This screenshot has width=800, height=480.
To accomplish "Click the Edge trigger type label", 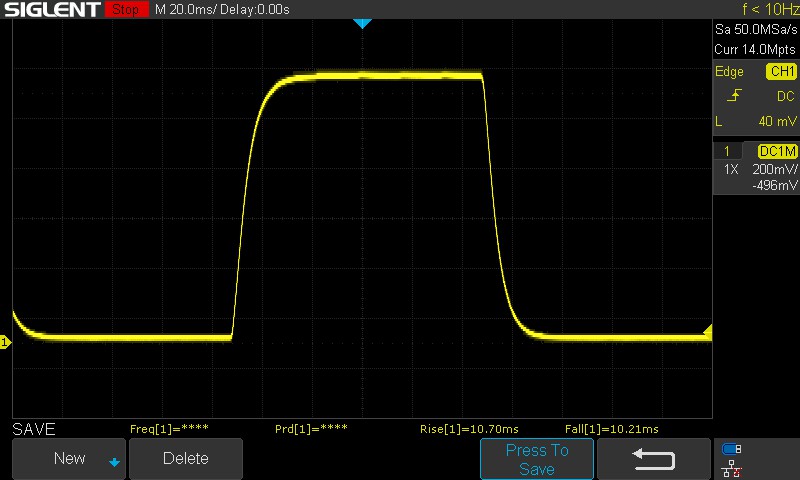I will (729, 71).
